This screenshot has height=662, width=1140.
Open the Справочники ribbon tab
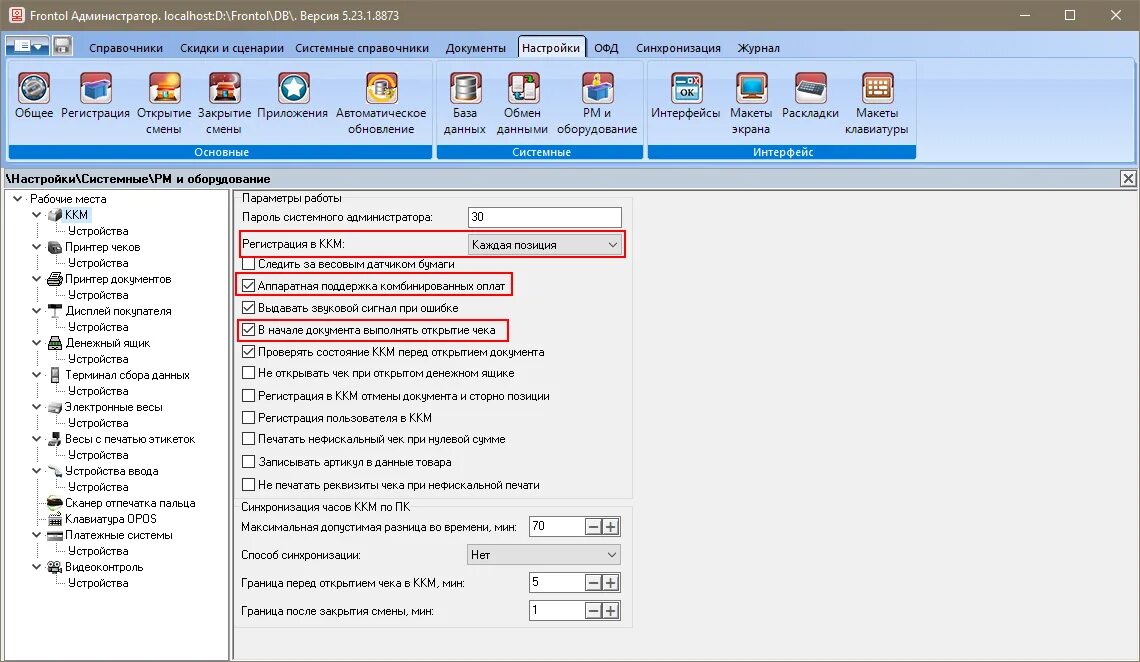pyautogui.click(x=126, y=48)
